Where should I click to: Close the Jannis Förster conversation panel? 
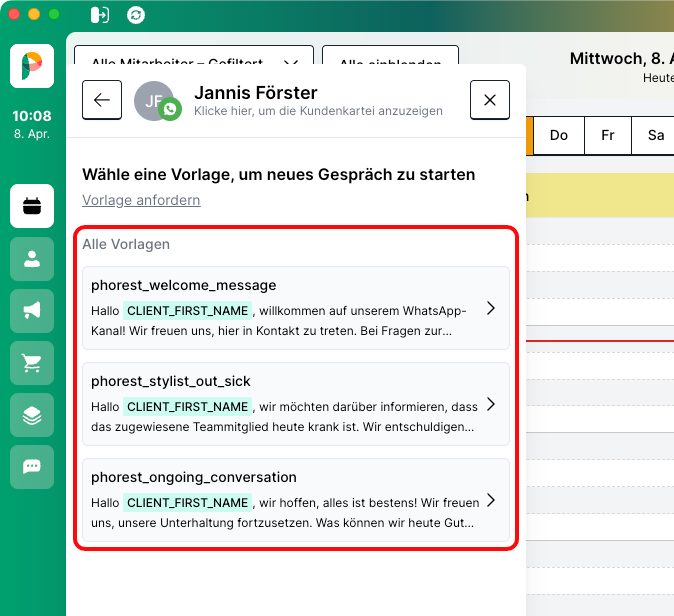coord(489,100)
